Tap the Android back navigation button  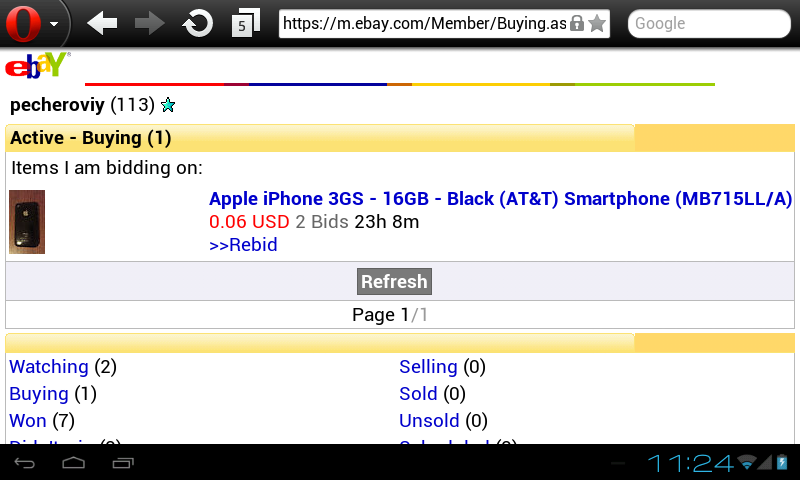[24, 463]
